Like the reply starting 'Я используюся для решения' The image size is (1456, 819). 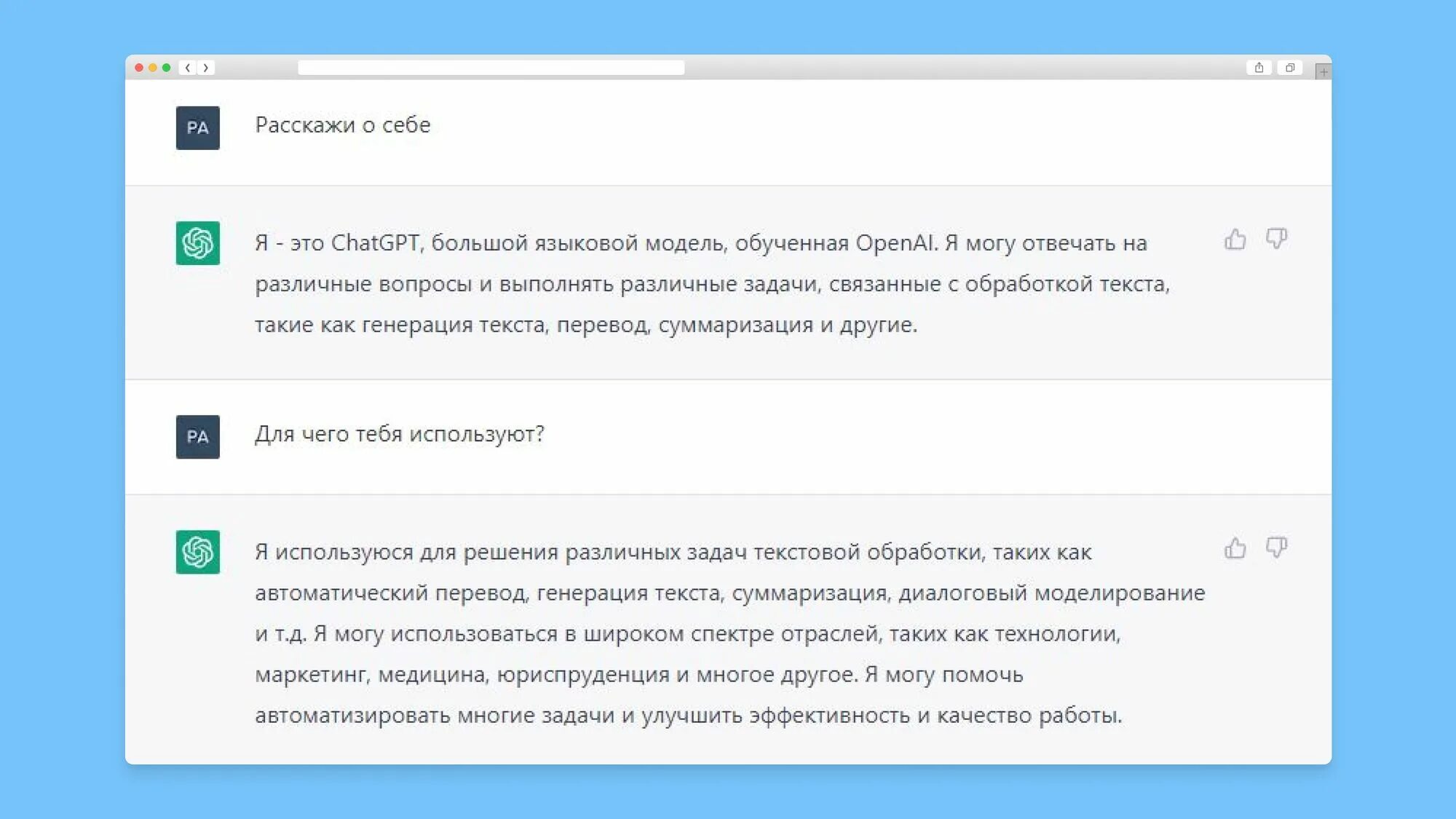tap(1235, 547)
